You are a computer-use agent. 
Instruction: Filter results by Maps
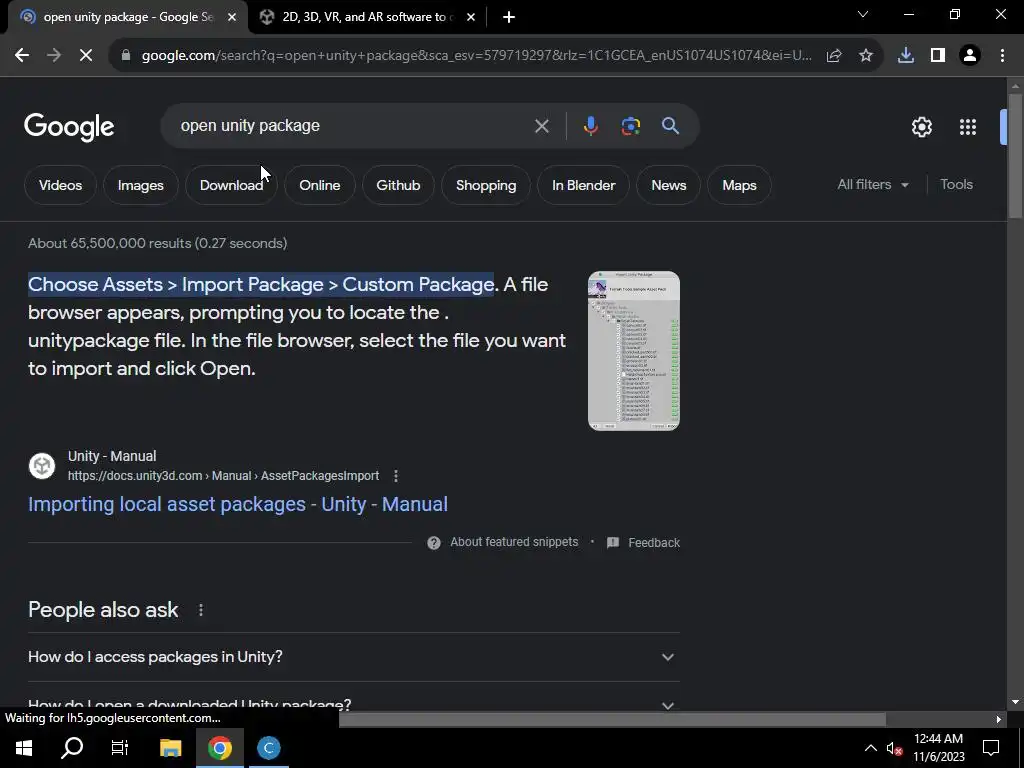coord(739,185)
